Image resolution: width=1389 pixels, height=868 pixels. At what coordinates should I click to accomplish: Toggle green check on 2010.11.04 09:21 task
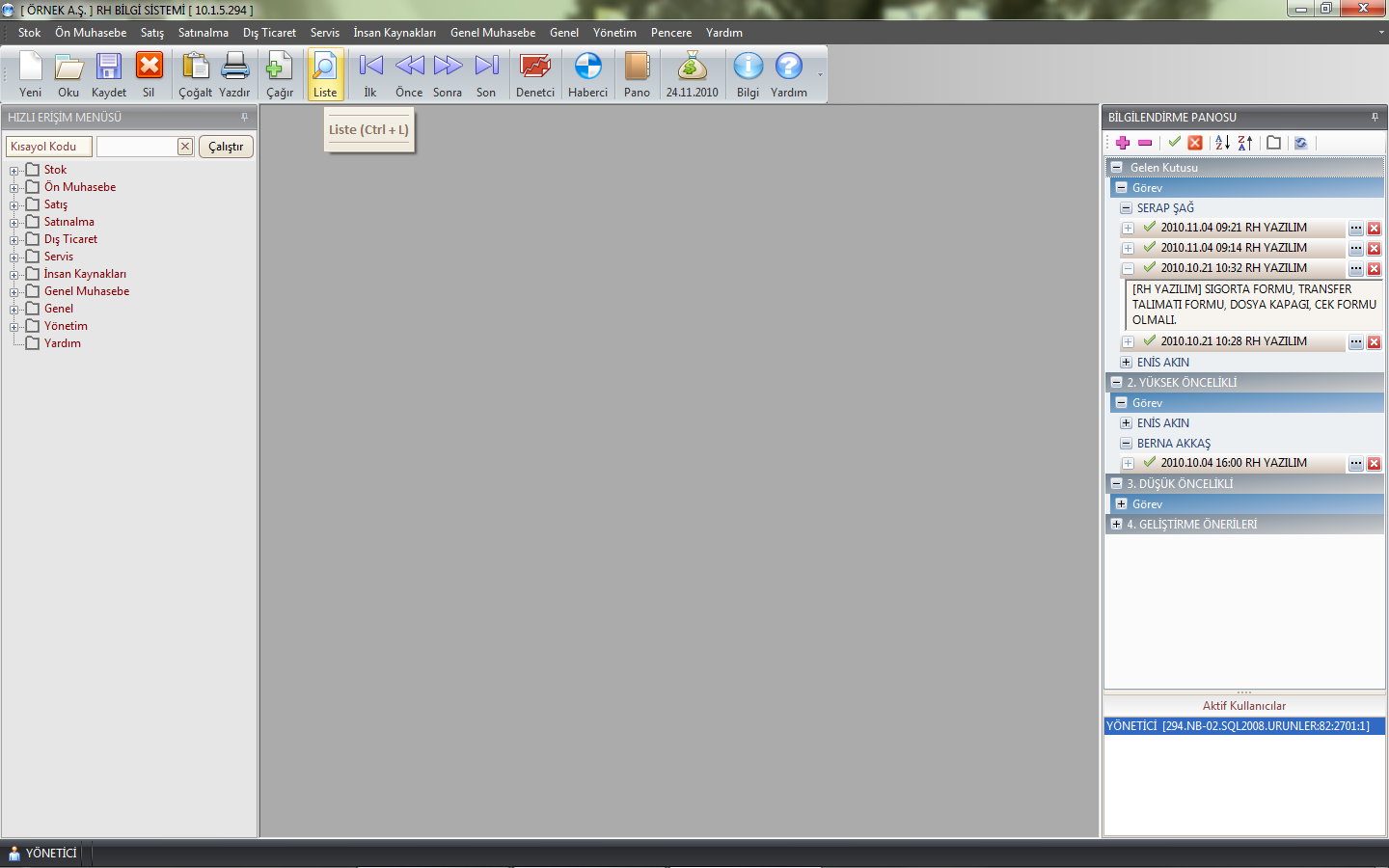coord(1149,228)
